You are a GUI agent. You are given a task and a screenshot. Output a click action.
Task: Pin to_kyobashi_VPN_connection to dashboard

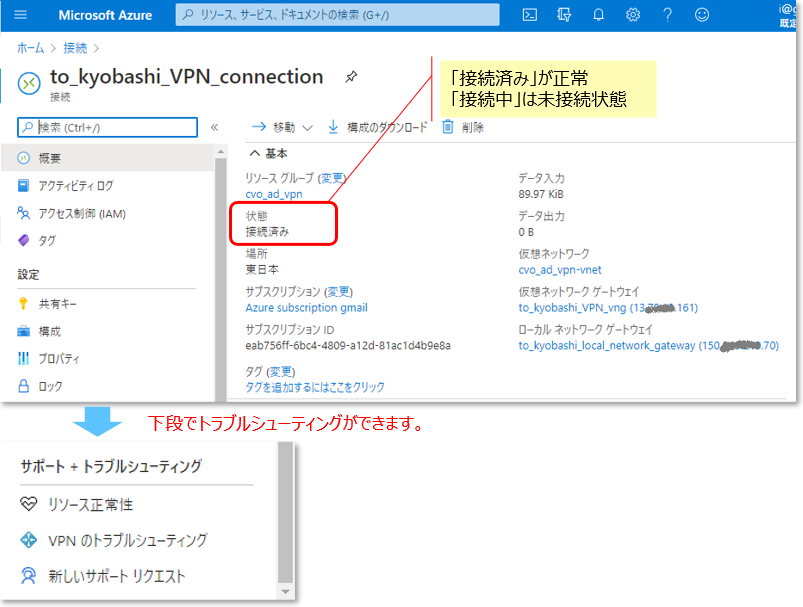(351, 77)
